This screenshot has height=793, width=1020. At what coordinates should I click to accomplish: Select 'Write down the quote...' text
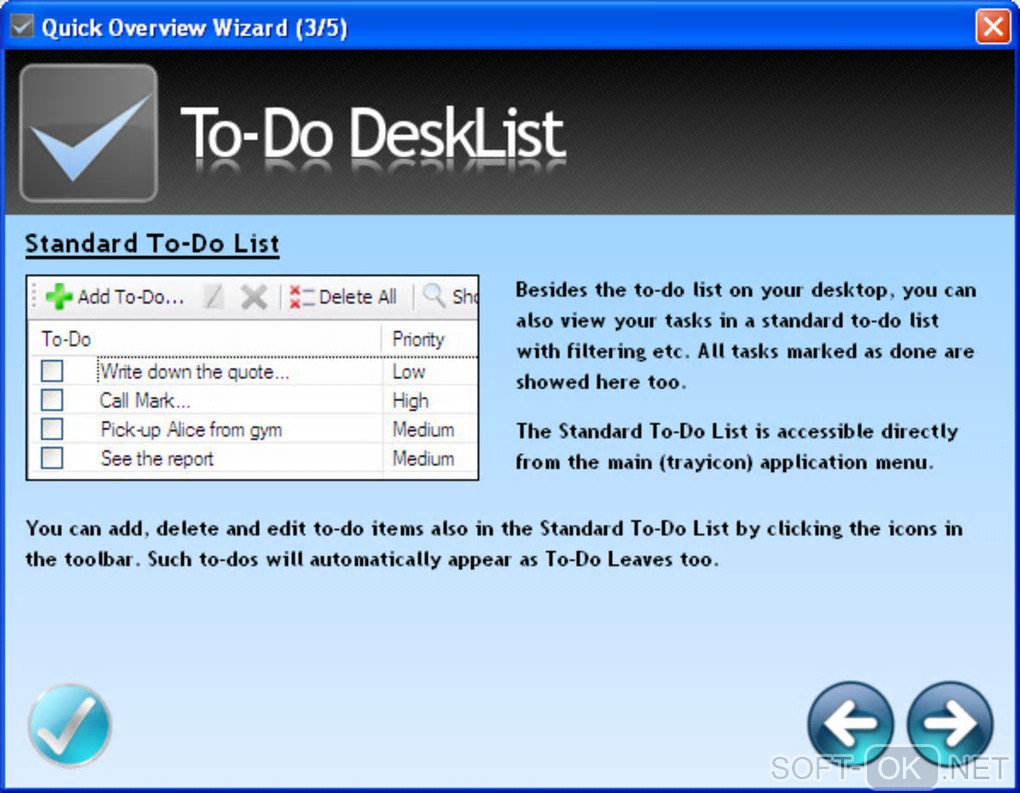(195, 371)
